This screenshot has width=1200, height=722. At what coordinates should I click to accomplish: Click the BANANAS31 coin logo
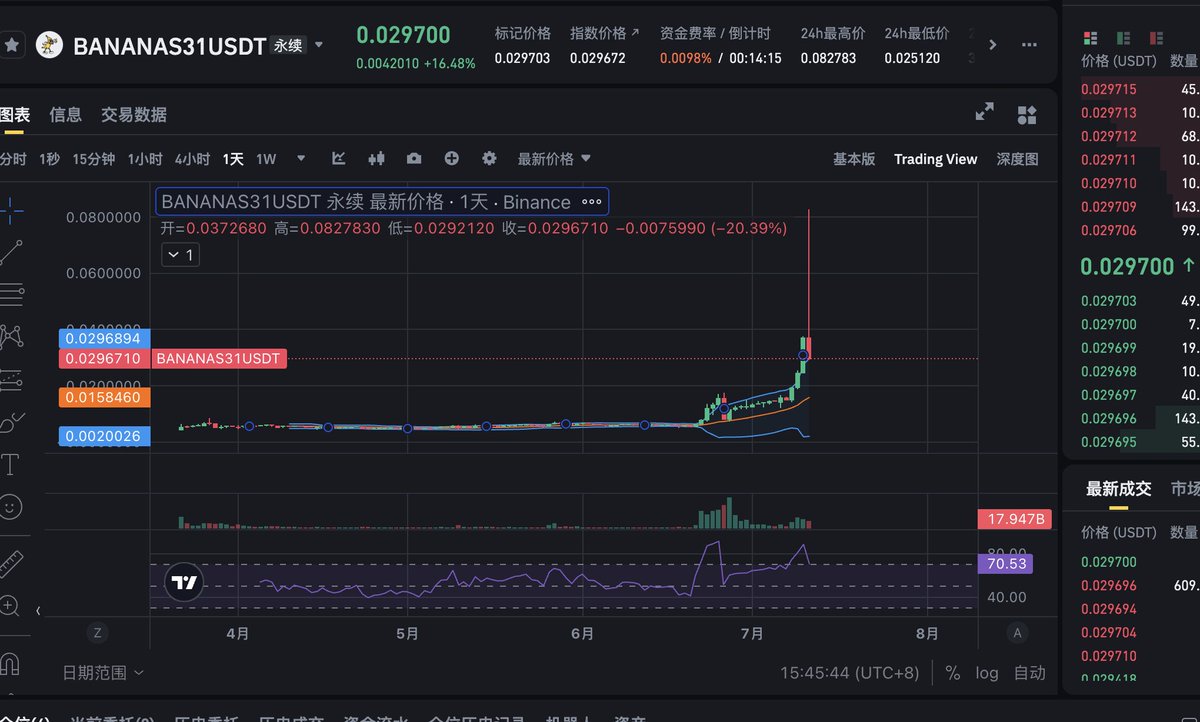[49, 45]
